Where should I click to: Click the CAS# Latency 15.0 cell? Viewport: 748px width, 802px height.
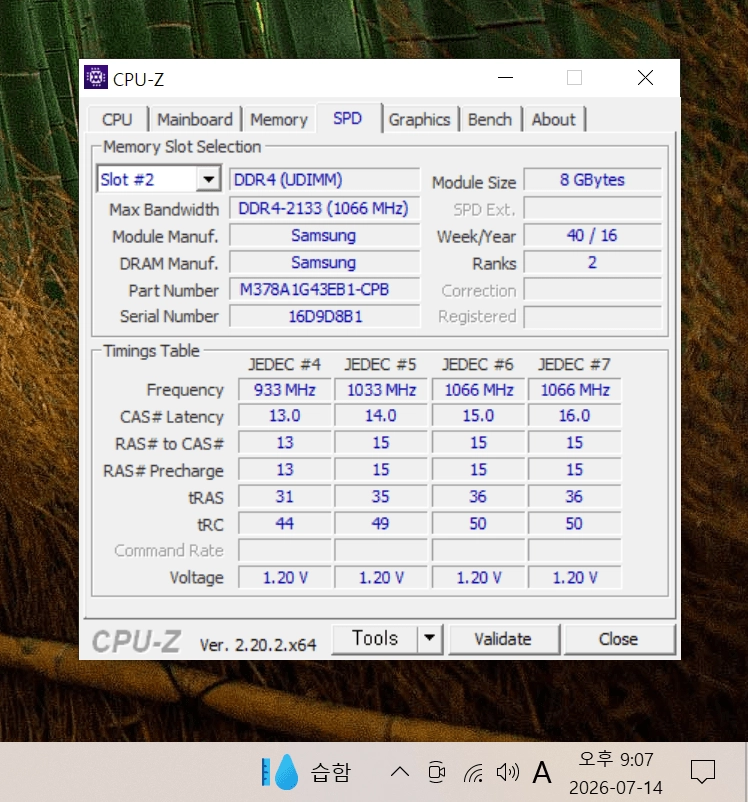coord(478,415)
